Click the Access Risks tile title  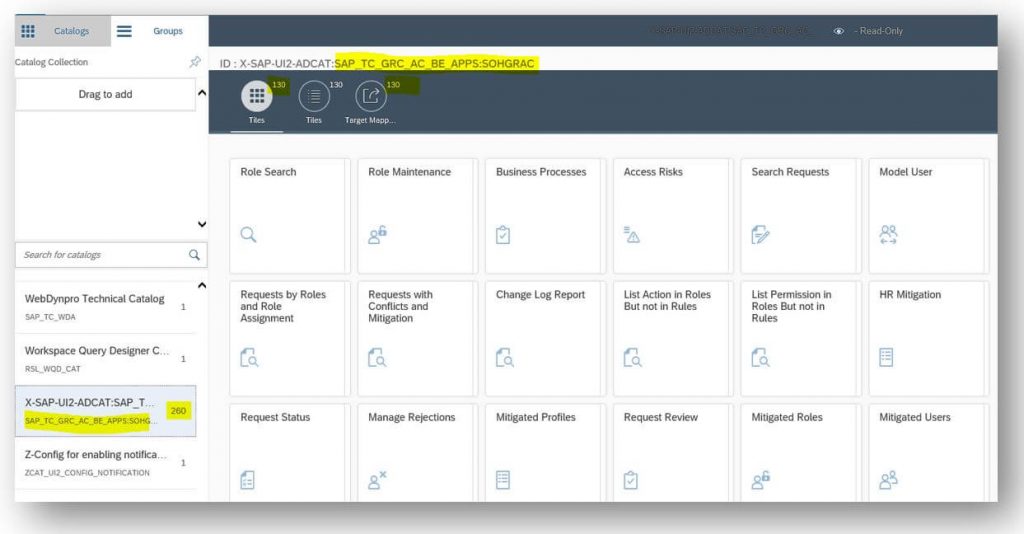pos(653,172)
